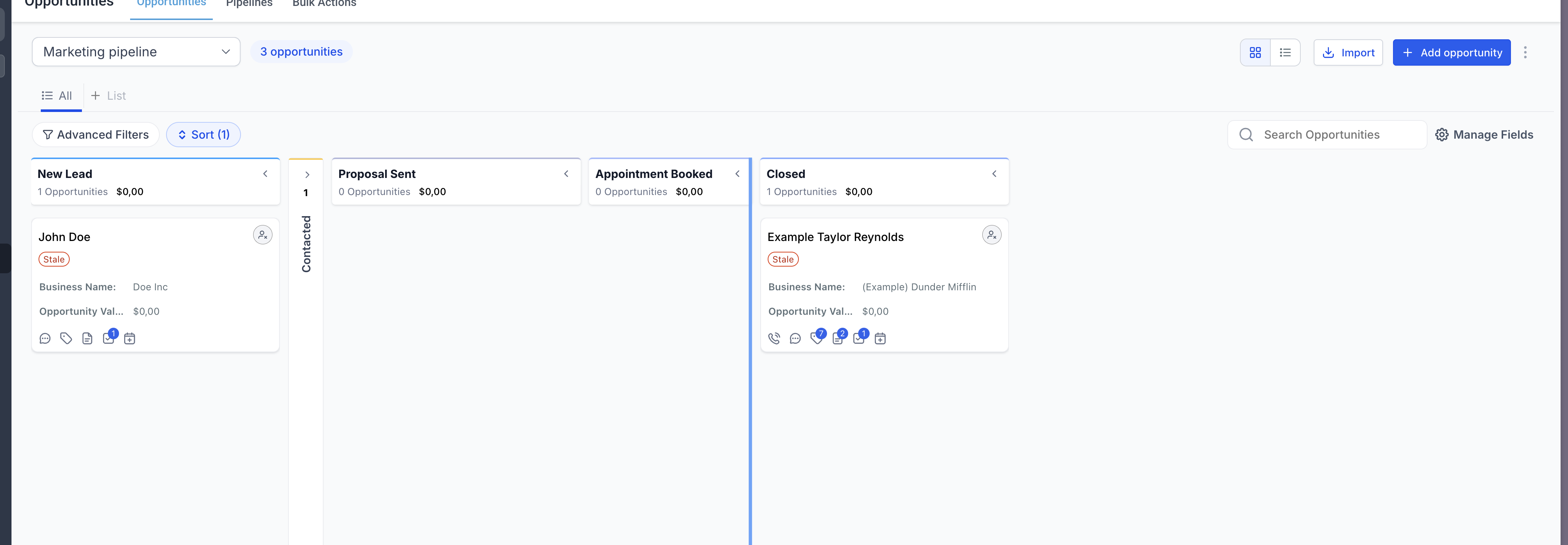Switch to board grid view
The width and height of the screenshot is (1568, 545).
tap(1255, 52)
